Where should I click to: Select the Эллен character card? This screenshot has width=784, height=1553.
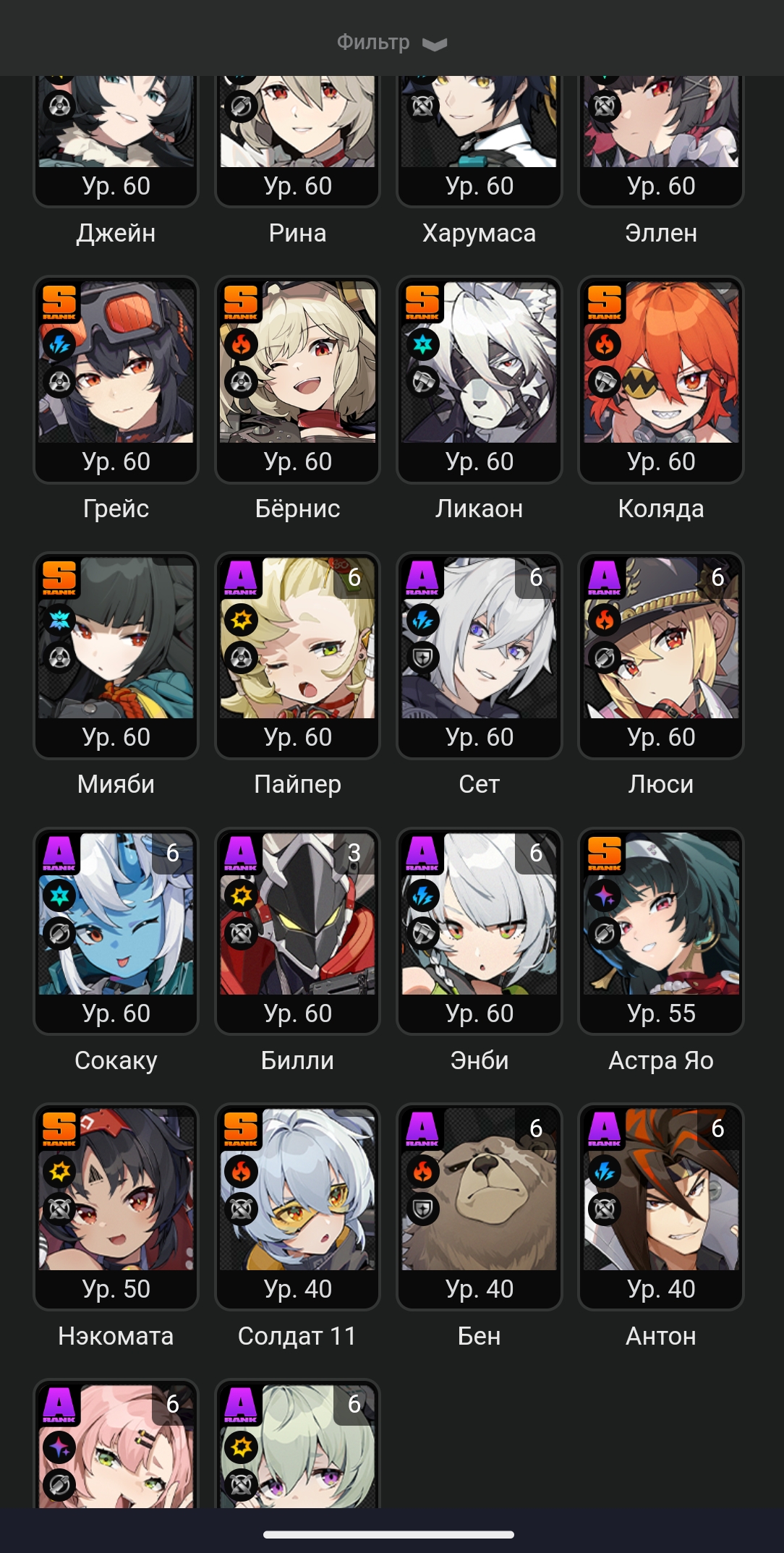coord(661,140)
